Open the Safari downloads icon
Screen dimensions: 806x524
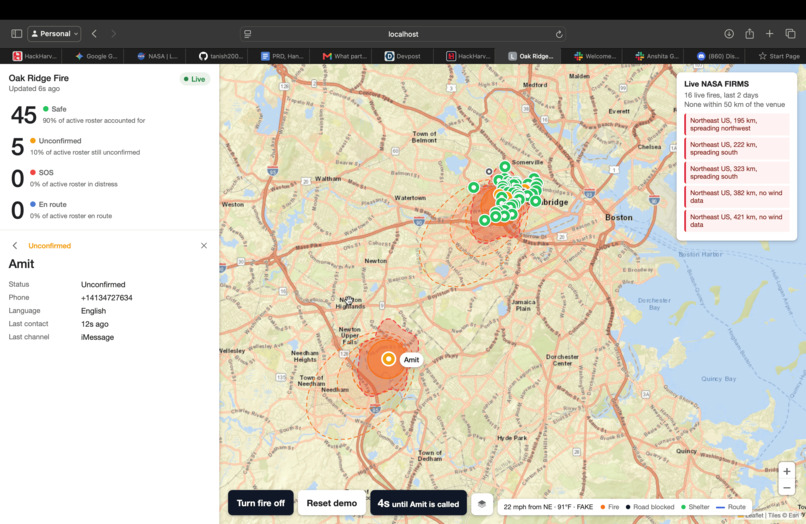tap(729, 33)
